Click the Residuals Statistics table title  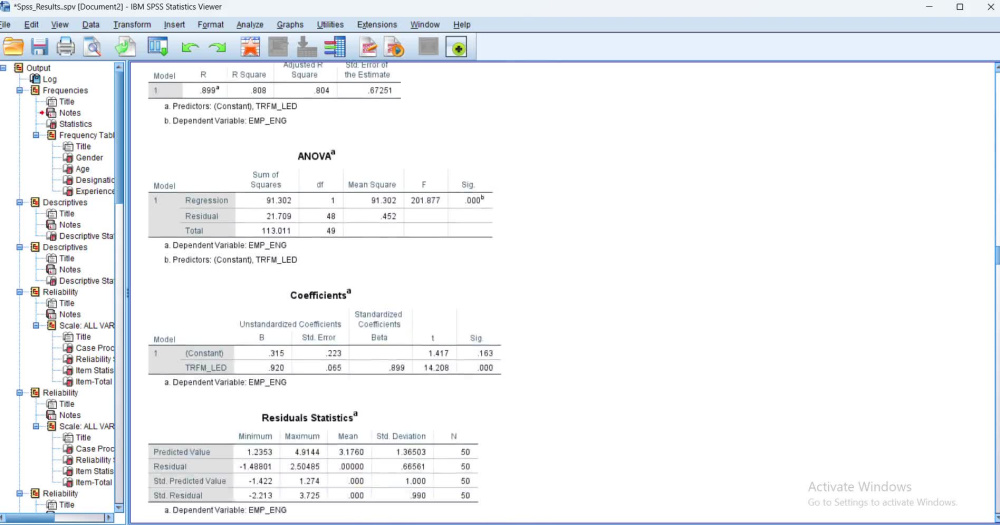(x=309, y=417)
